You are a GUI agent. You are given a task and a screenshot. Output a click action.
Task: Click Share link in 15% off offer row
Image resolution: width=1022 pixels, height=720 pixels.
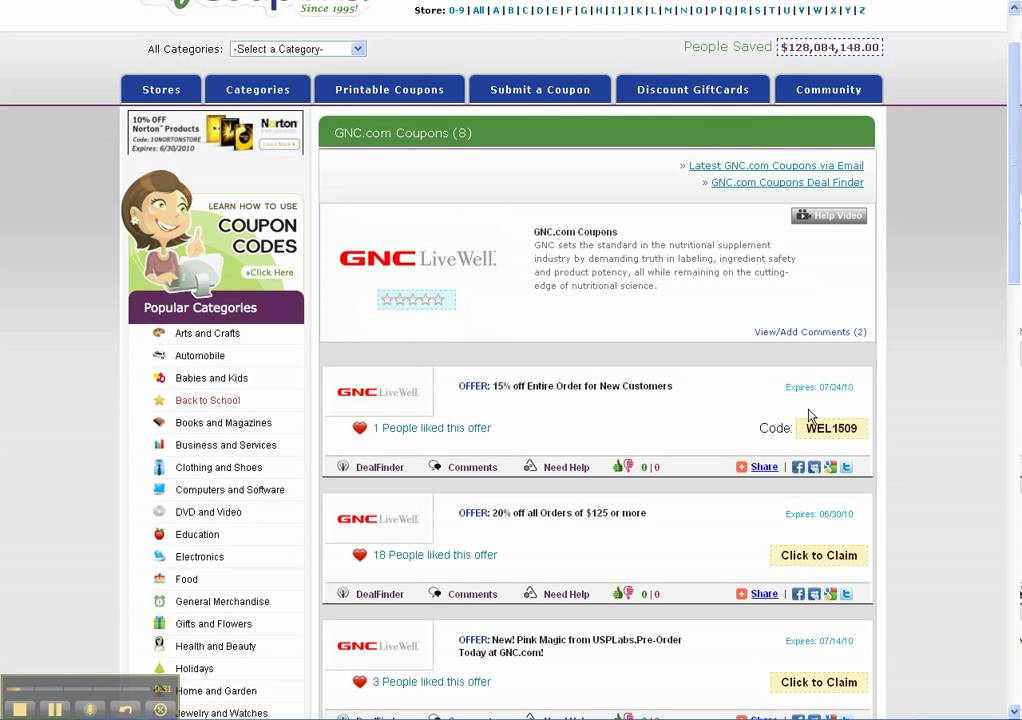pos(764,467)
